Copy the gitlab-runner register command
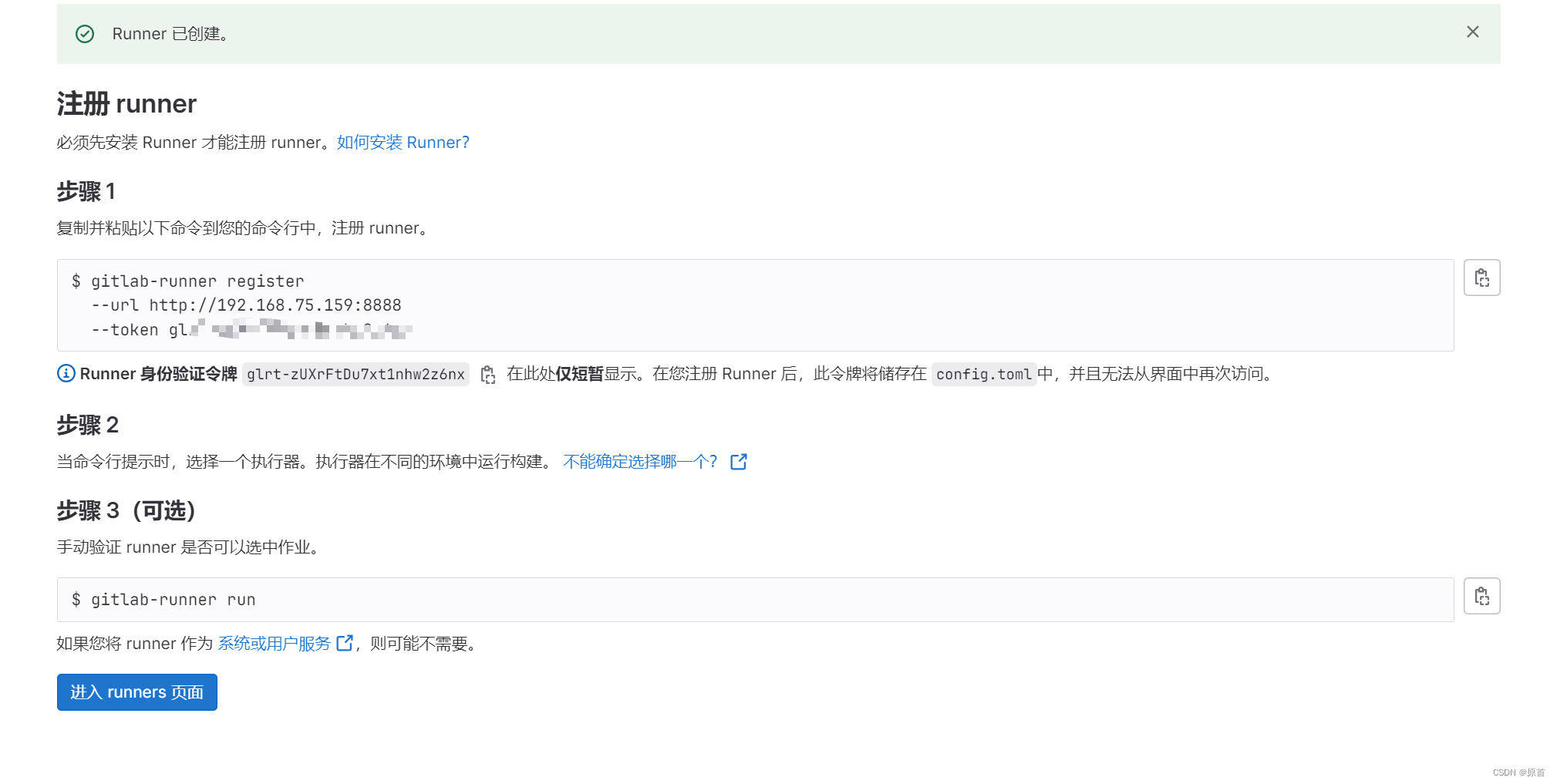This screenshot has height=784, width=1557. tap(1481, 277)
